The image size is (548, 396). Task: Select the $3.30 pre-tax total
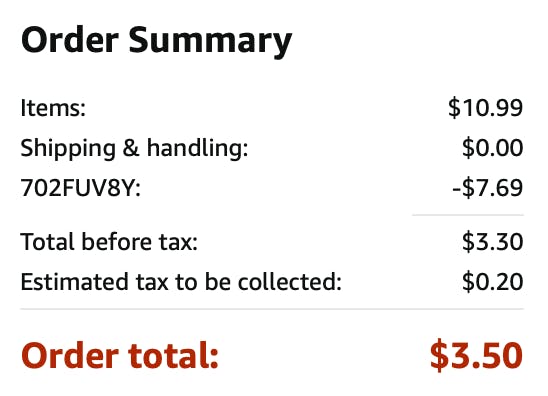pyautogui.click(x=492, y=242)
